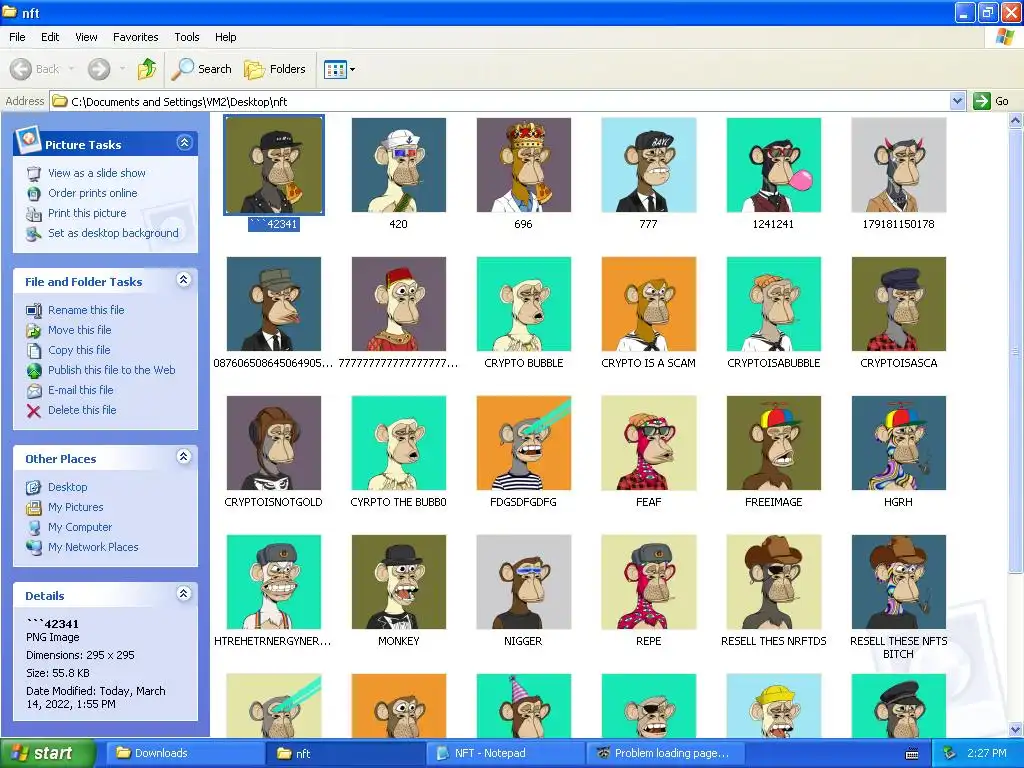1024x768 pixels.
Task: Click the Forward navigation arrow
Action: pyautogui.click(x=99, y=69)
